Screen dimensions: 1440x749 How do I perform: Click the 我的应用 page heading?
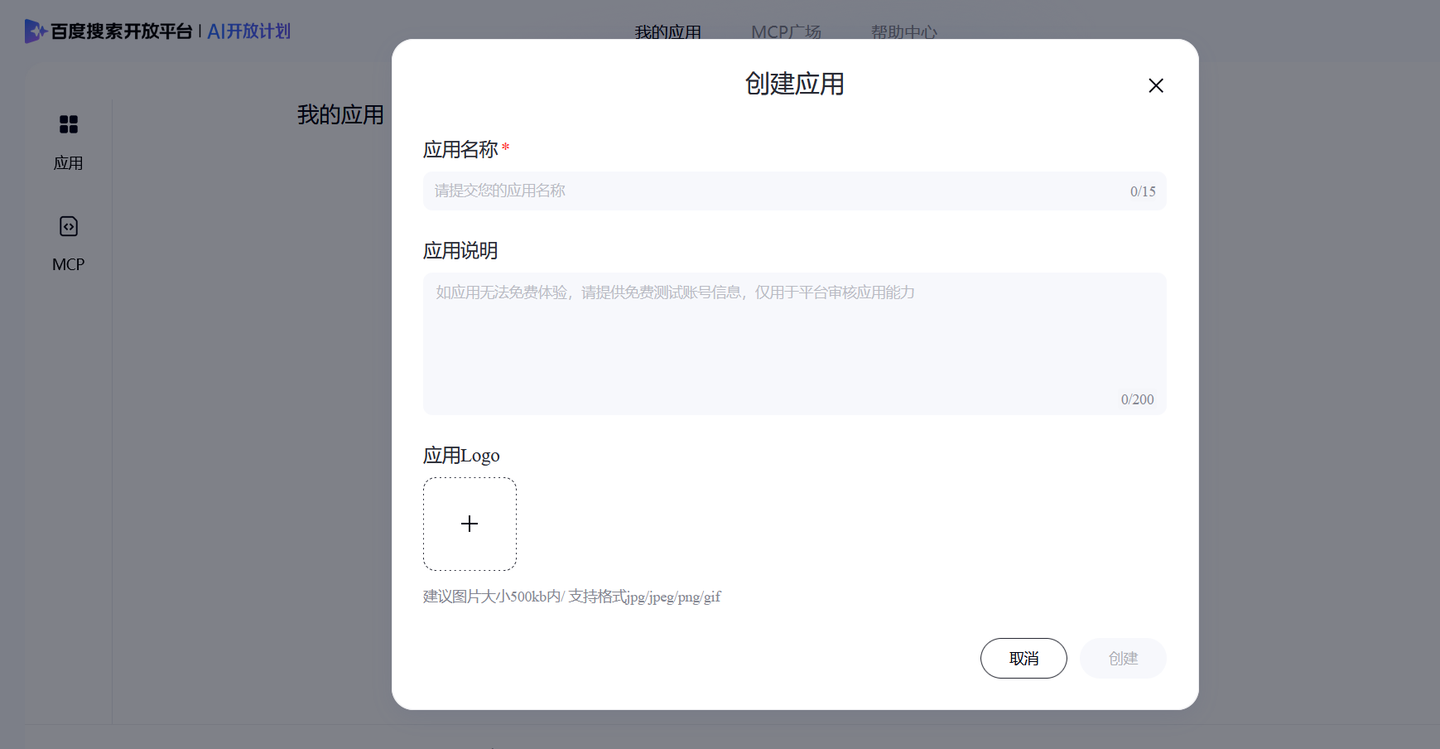pyautogui.click(x=340, y=115)
